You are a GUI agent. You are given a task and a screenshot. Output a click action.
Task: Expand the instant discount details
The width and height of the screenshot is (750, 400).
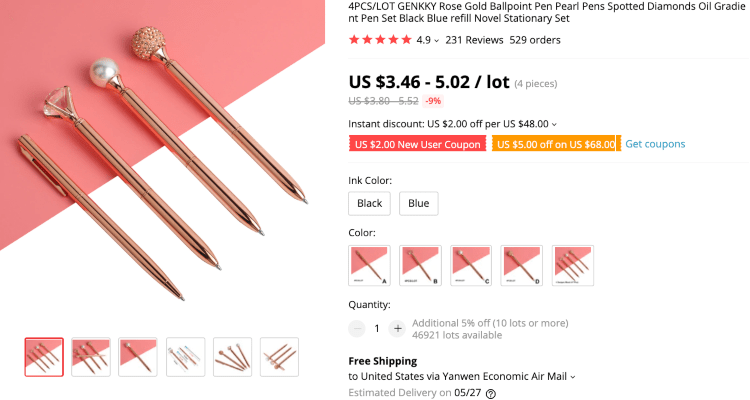(x=555, y=124)
